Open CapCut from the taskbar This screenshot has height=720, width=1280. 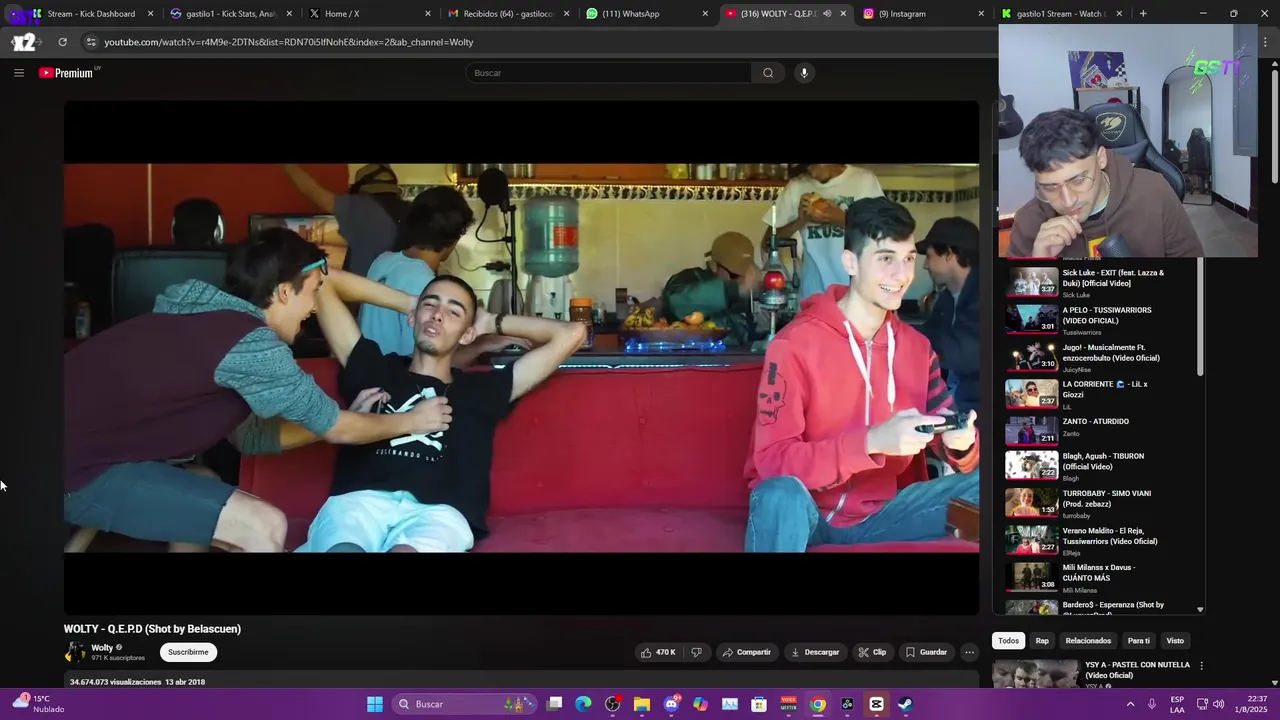[876, 704]
